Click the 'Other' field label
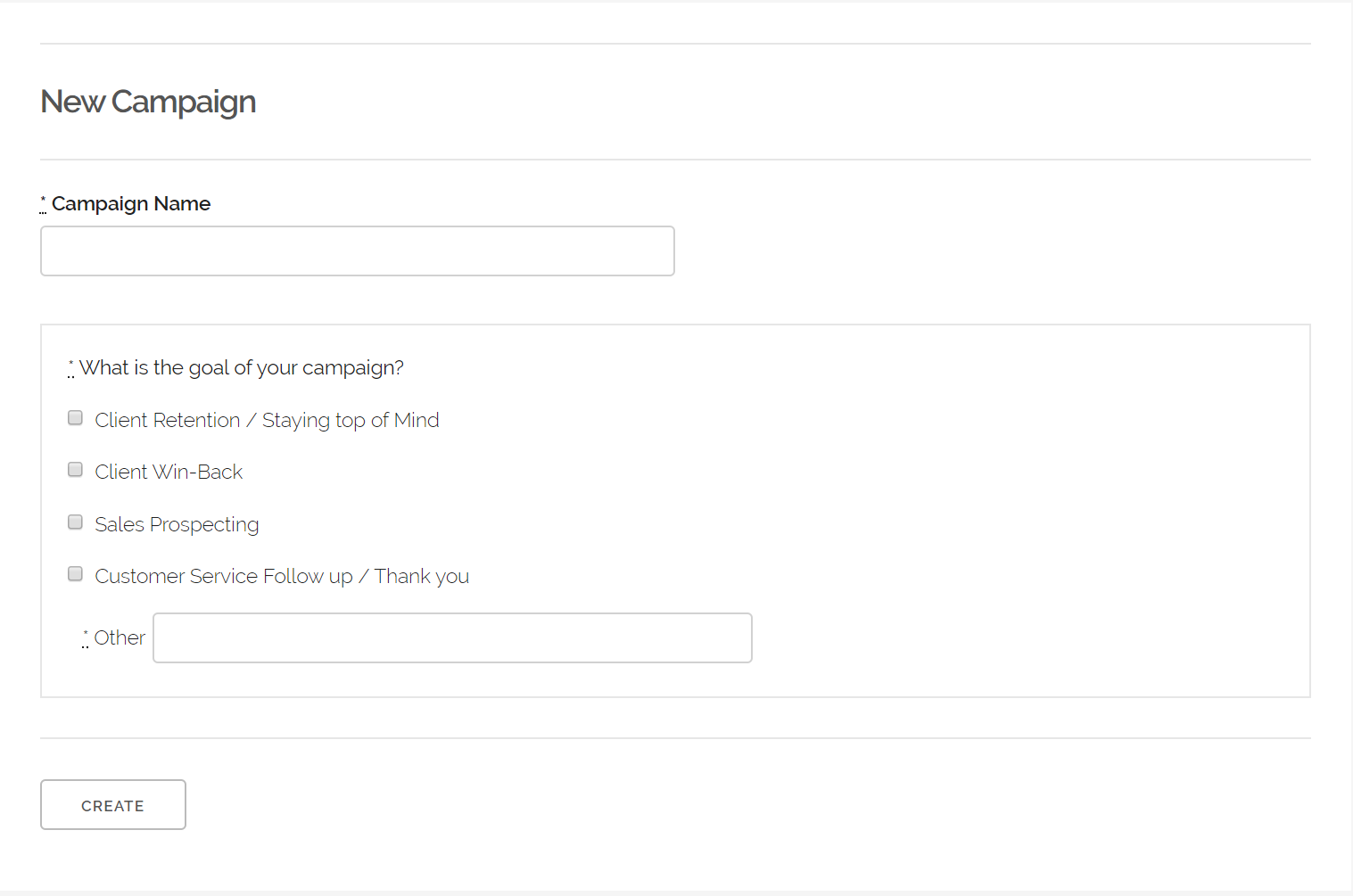 (x=120, y=637)
